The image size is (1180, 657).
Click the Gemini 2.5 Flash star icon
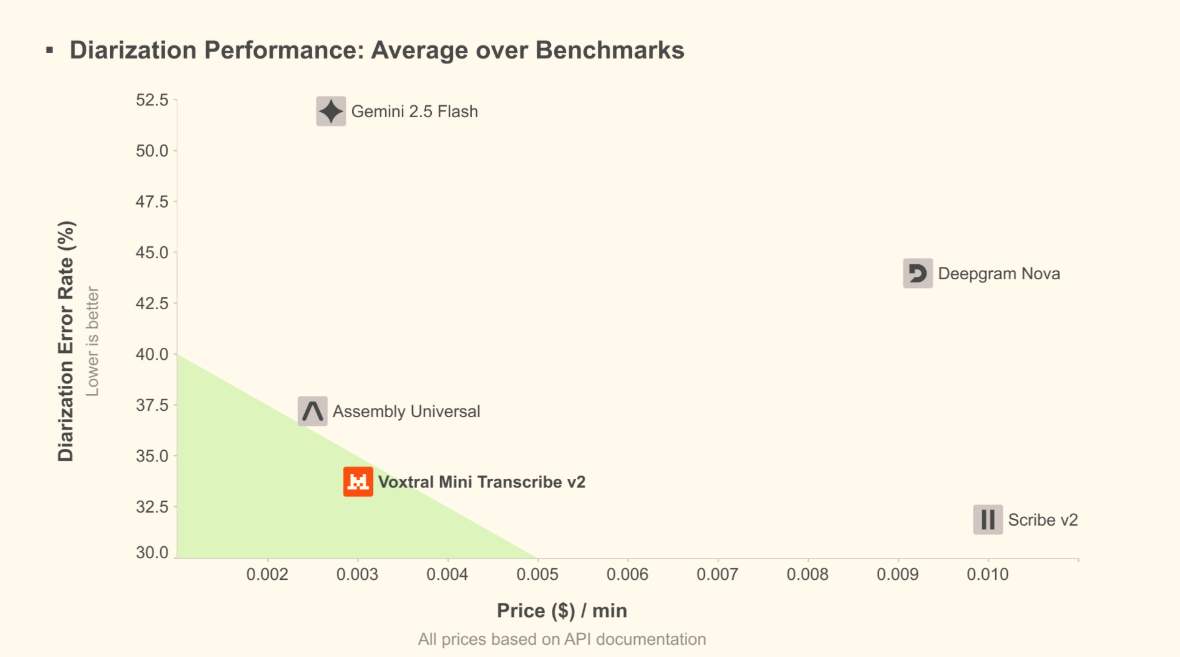pos(331,111)
